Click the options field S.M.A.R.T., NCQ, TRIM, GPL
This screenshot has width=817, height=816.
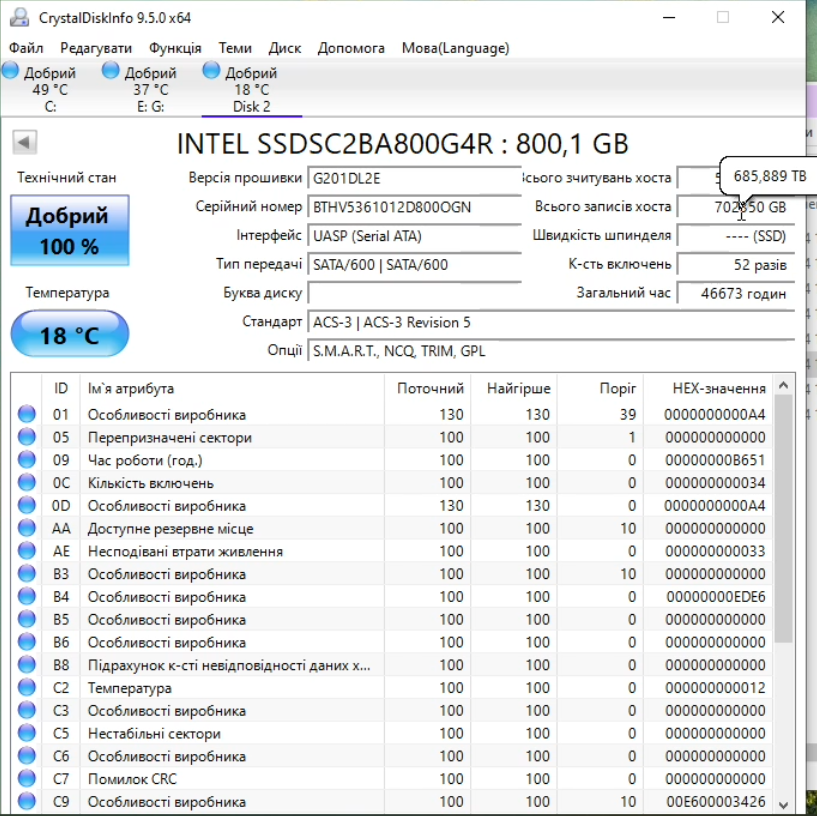tap(551, 351)
